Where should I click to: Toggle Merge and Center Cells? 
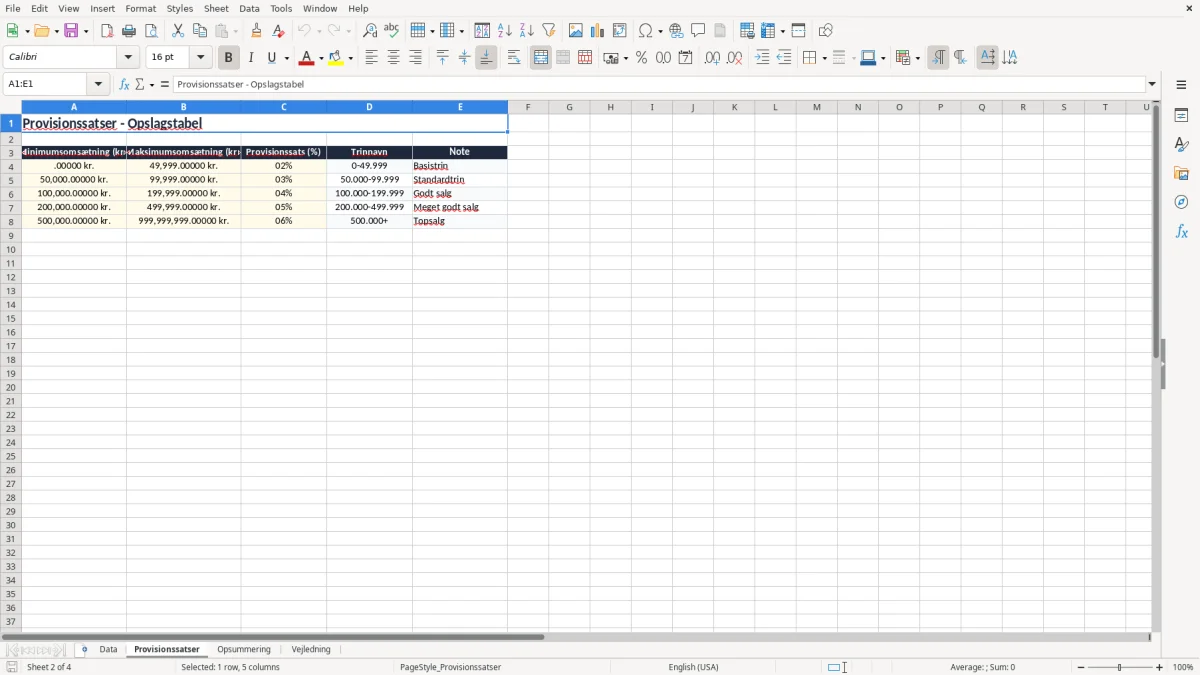pos(541,58)
